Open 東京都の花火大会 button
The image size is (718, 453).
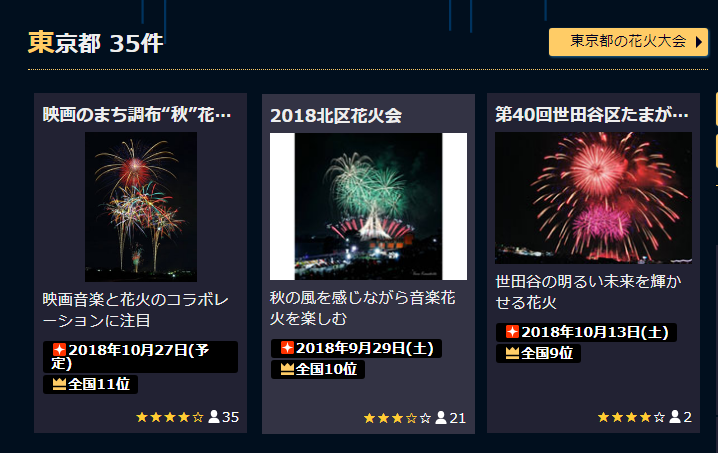point(628,42)
